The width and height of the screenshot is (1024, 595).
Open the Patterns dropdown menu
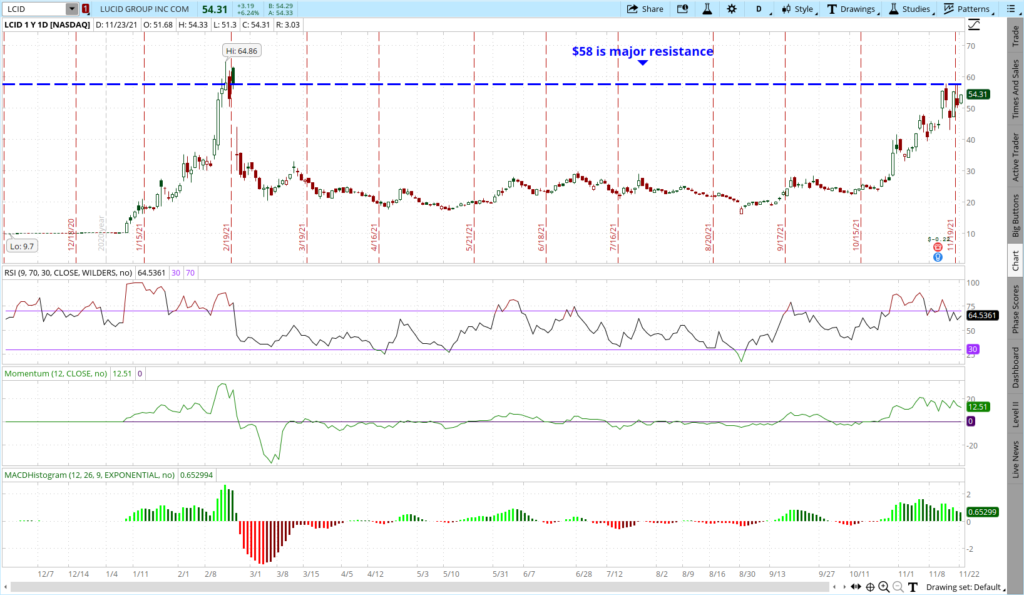click(x=968, y=9)
